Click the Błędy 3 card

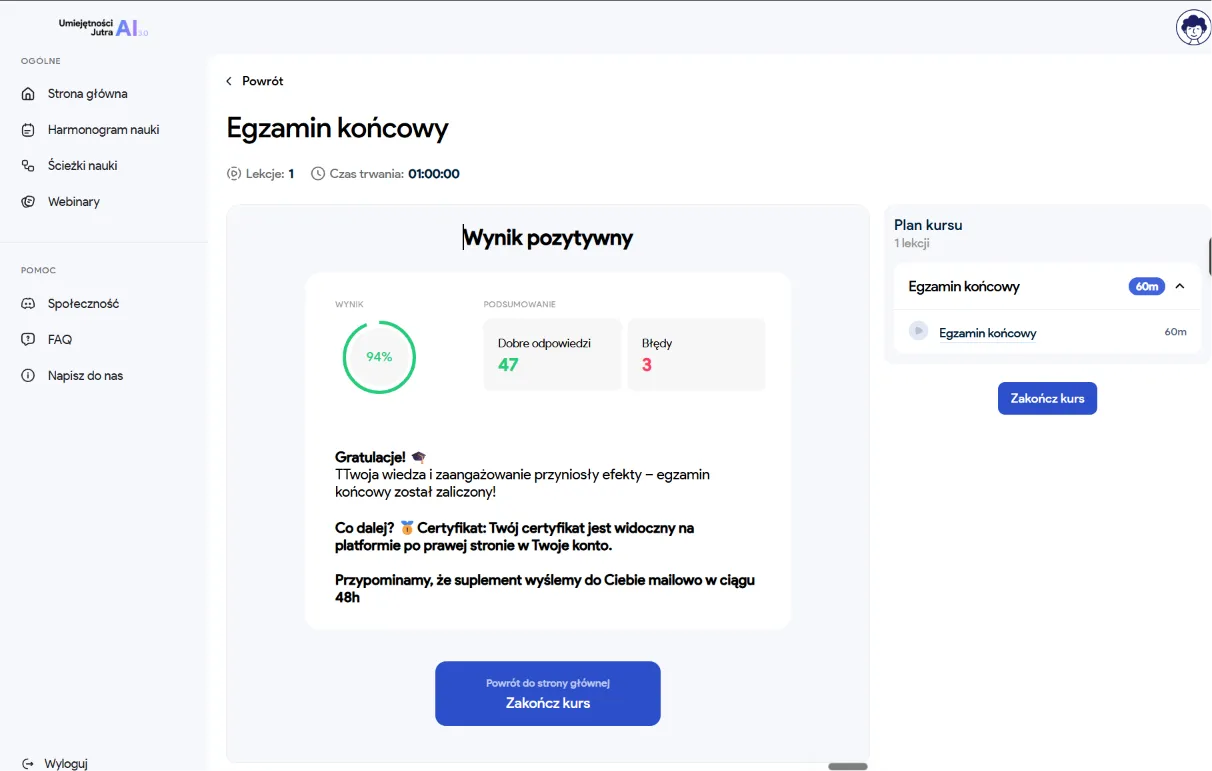click(697, 355)
